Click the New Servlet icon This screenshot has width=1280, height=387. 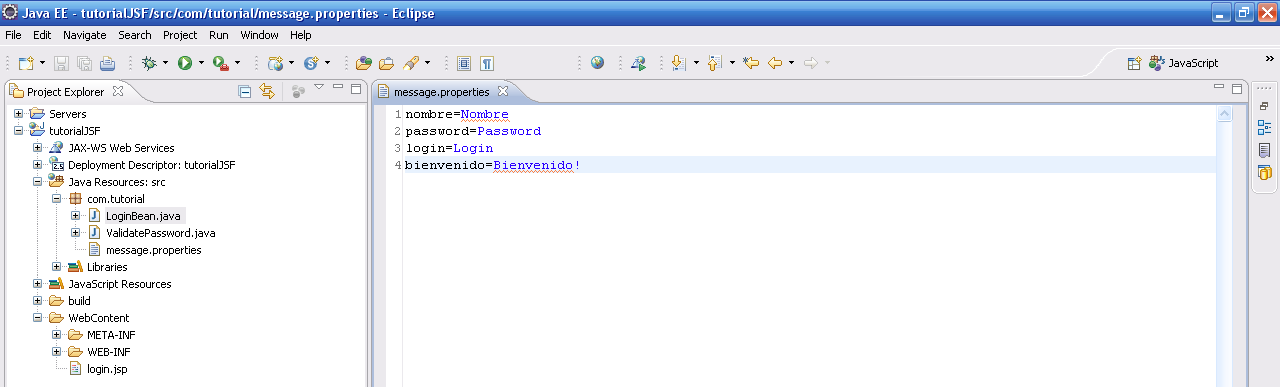[311, 63]
